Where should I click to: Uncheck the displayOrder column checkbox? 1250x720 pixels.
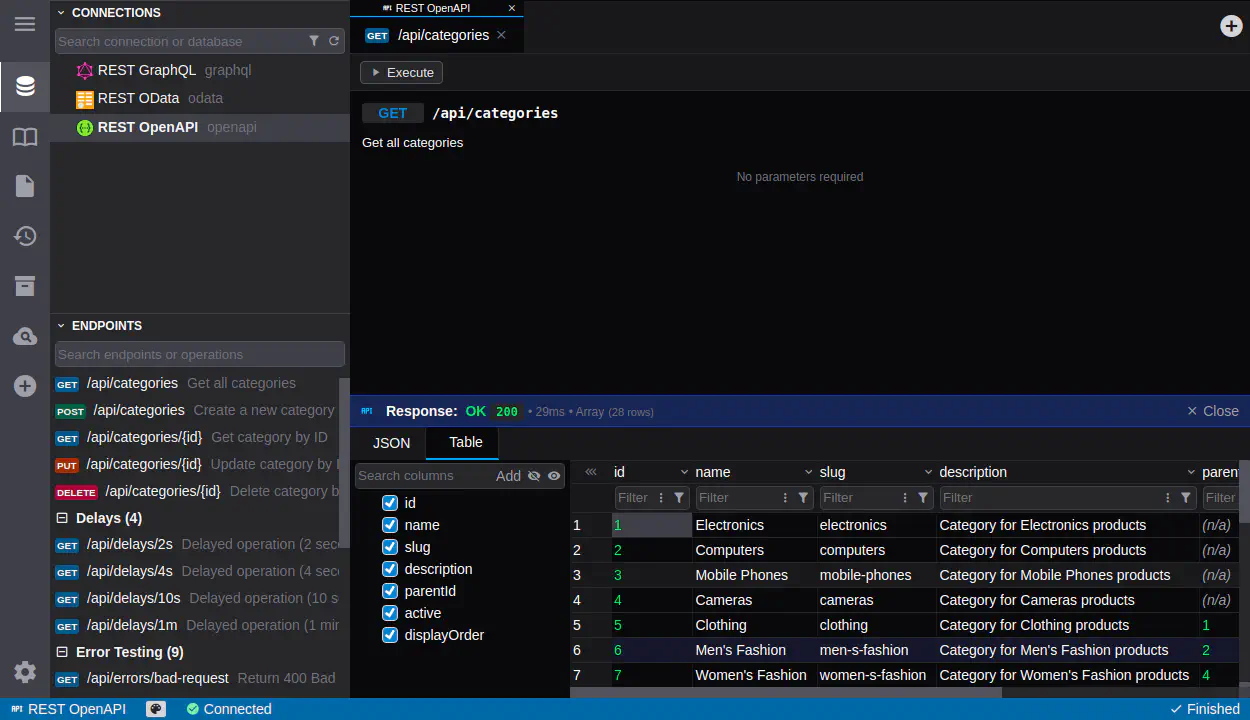click(x=390, y=635)
